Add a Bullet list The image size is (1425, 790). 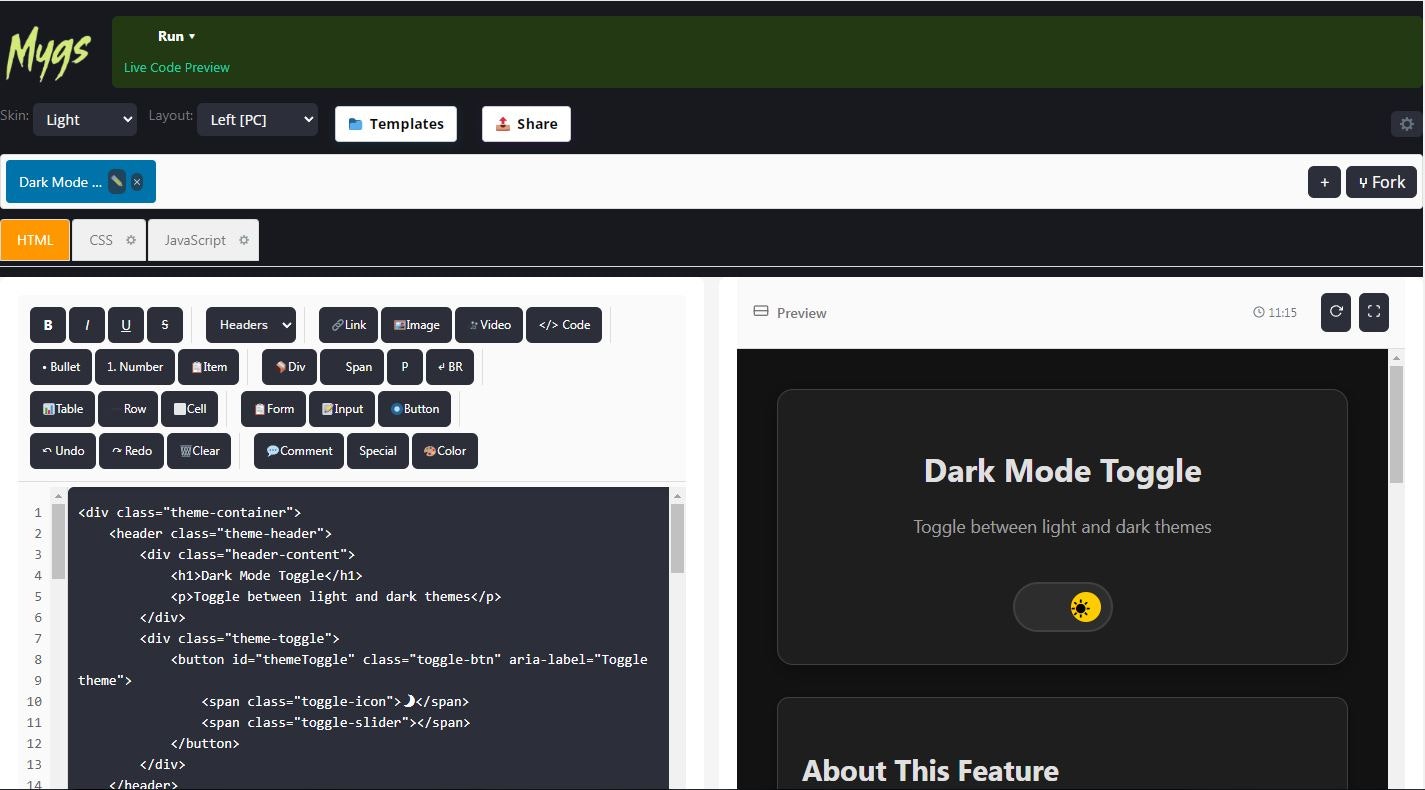[61, 367]
